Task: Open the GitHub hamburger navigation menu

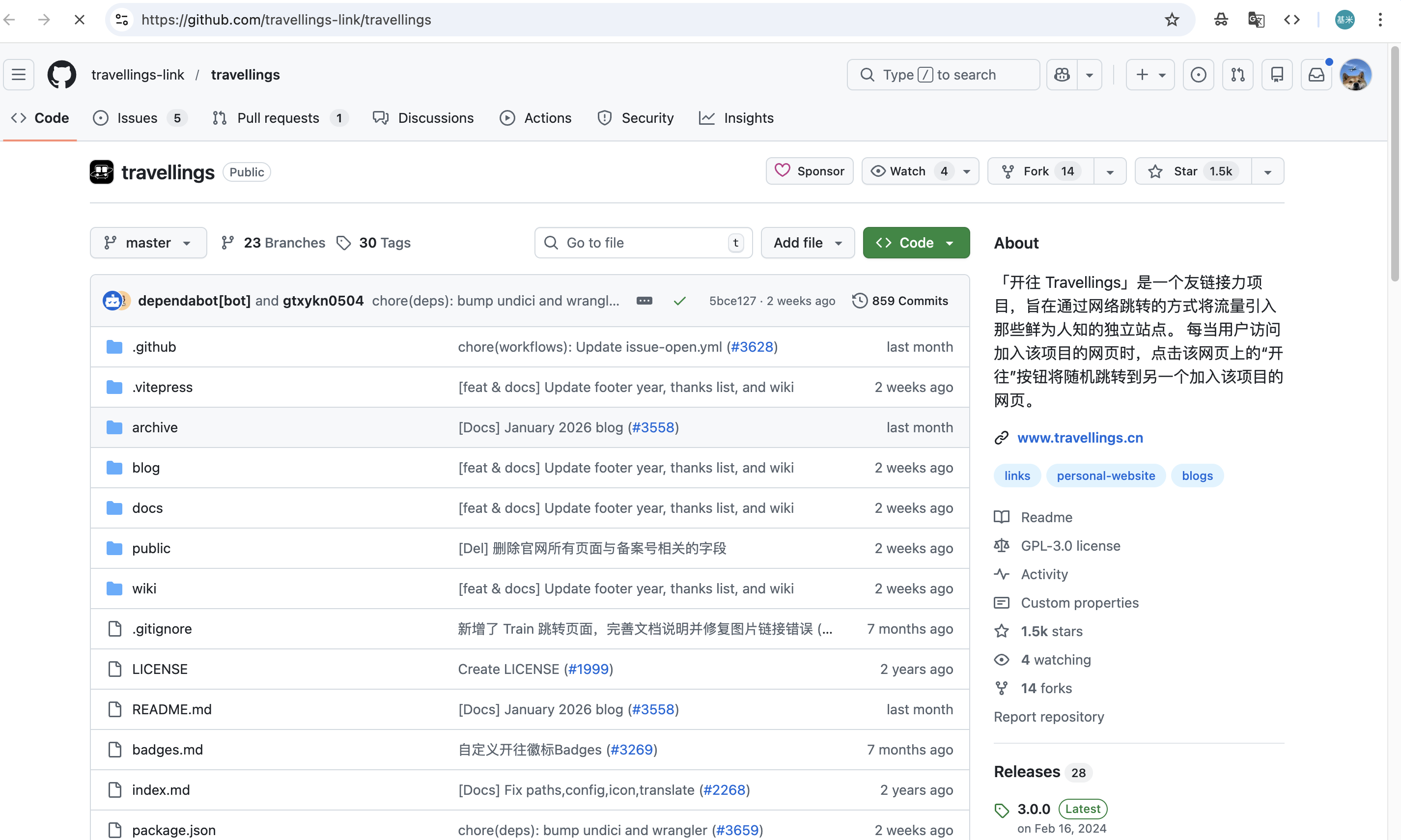Action: point(19,75)
